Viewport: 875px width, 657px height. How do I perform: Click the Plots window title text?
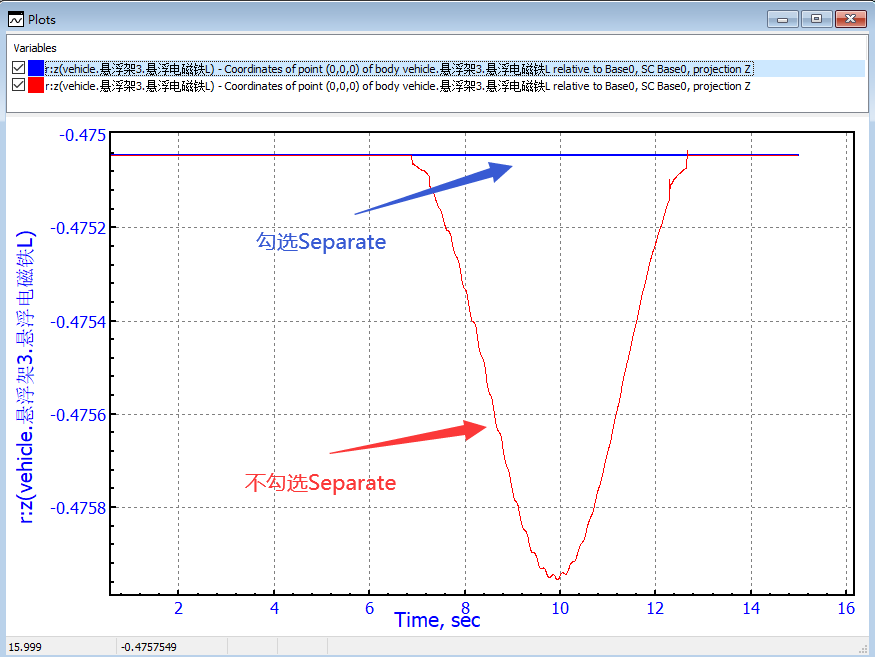(42, 20)
